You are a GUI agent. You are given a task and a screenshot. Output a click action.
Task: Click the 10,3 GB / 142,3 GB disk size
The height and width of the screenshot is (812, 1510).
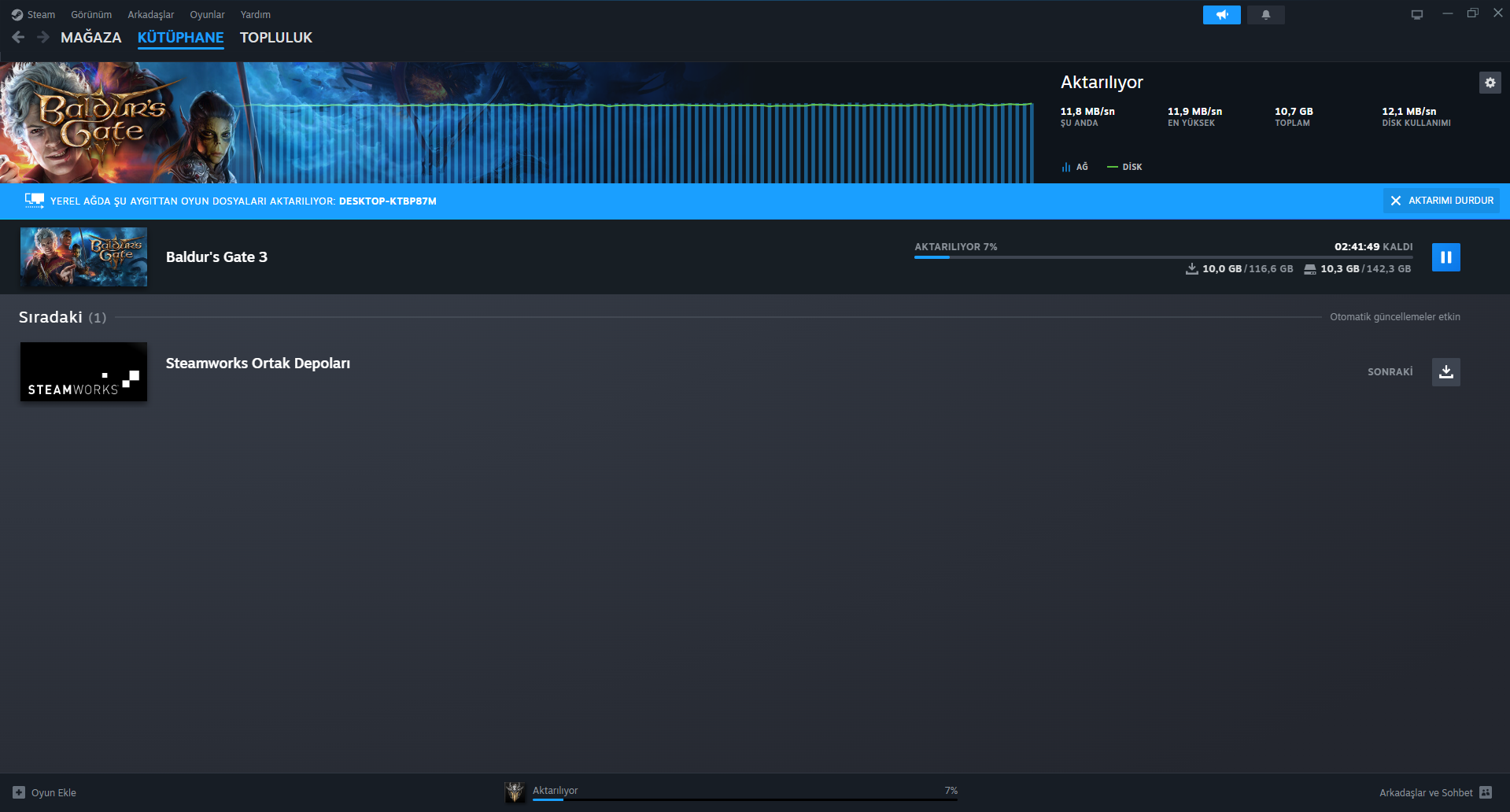1365,269
